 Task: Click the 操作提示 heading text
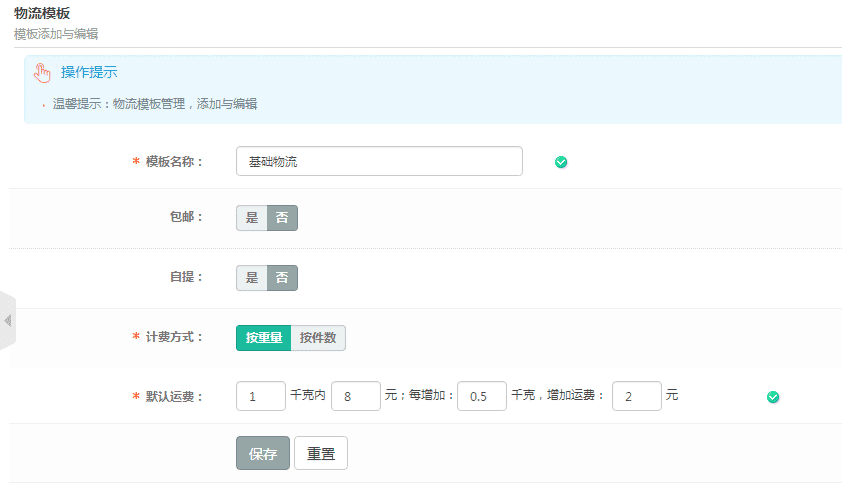coord(89,72)
